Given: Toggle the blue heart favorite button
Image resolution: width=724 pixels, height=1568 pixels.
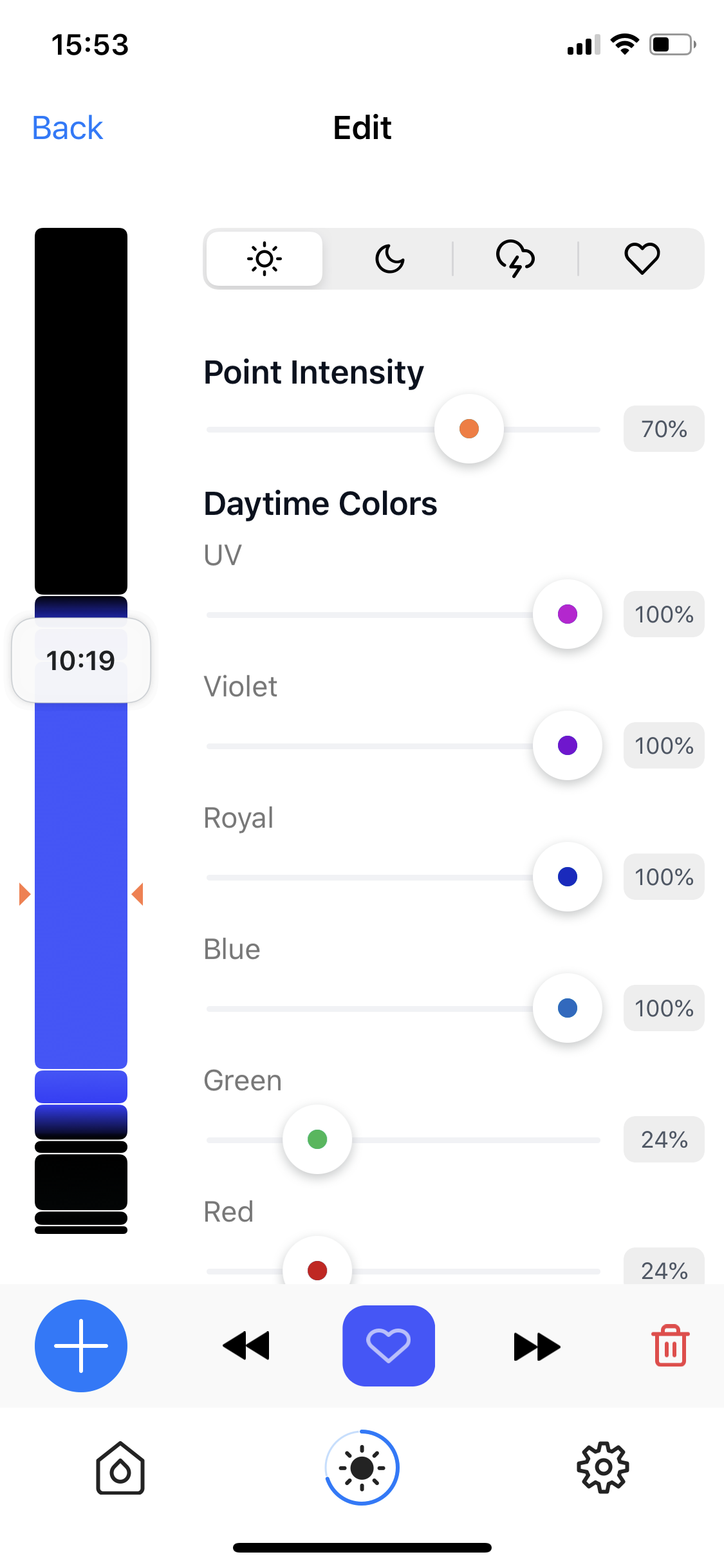Looking at the screenshot, I should click(389, 1345).
